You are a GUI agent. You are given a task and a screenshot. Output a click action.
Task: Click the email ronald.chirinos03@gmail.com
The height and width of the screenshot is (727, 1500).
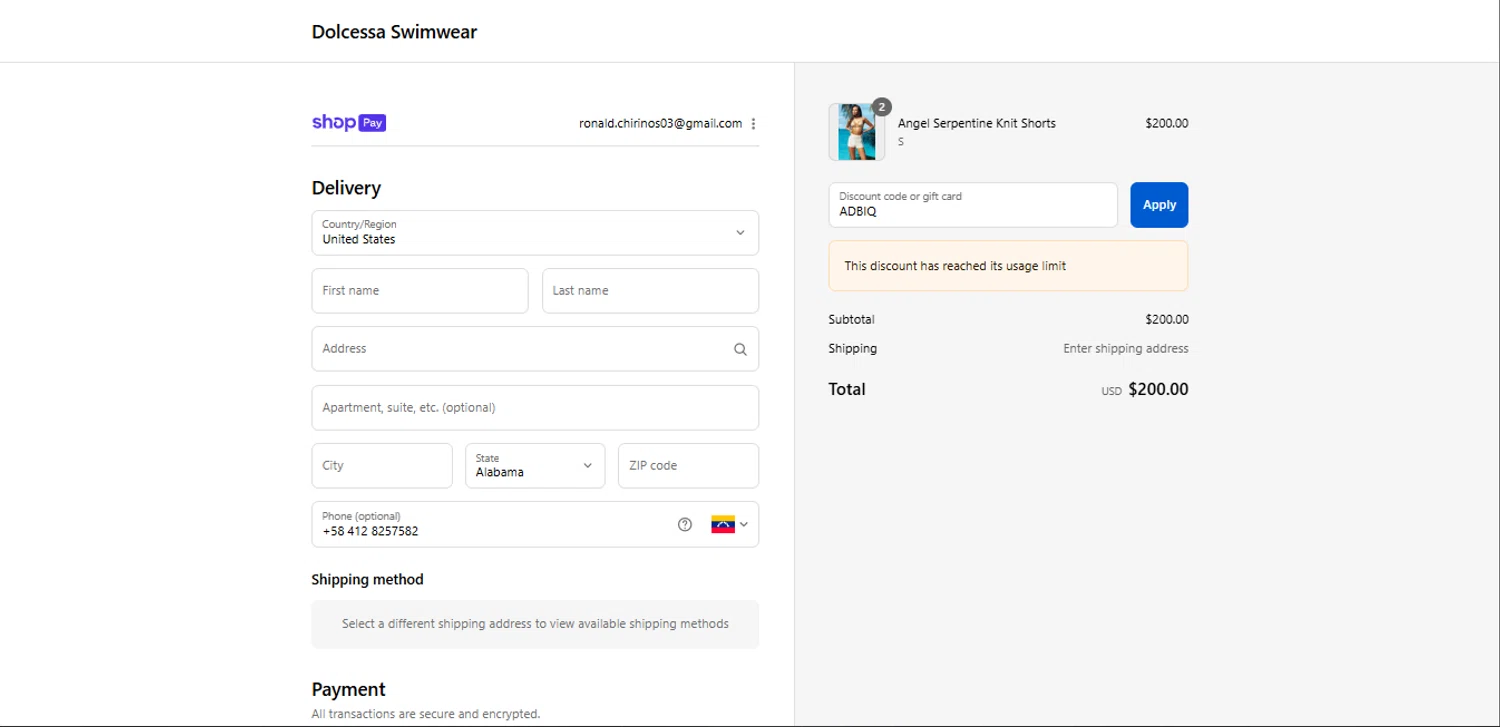point(660,124)
